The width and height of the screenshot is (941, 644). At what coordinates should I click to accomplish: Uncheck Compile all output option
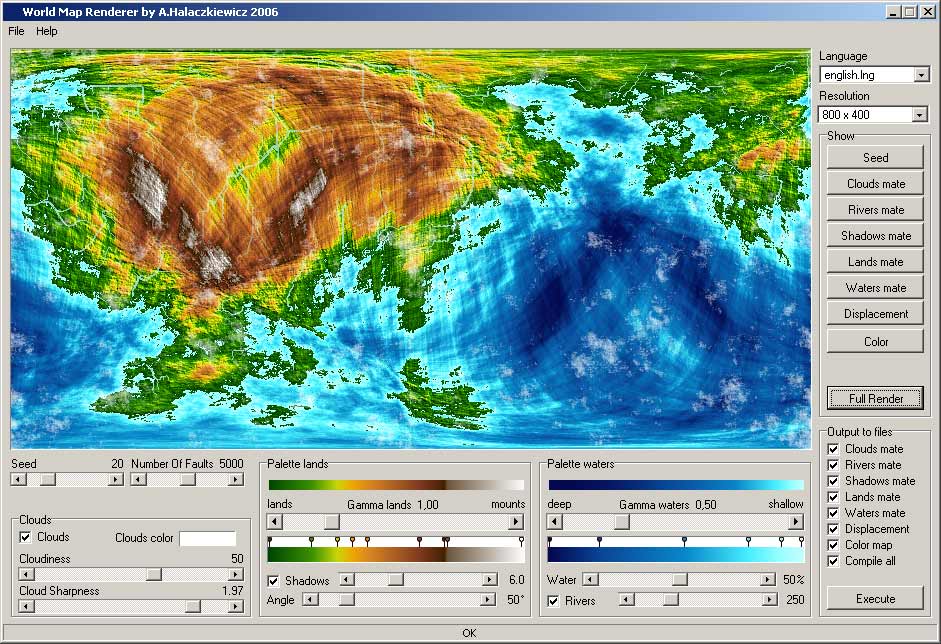[833, 561]
